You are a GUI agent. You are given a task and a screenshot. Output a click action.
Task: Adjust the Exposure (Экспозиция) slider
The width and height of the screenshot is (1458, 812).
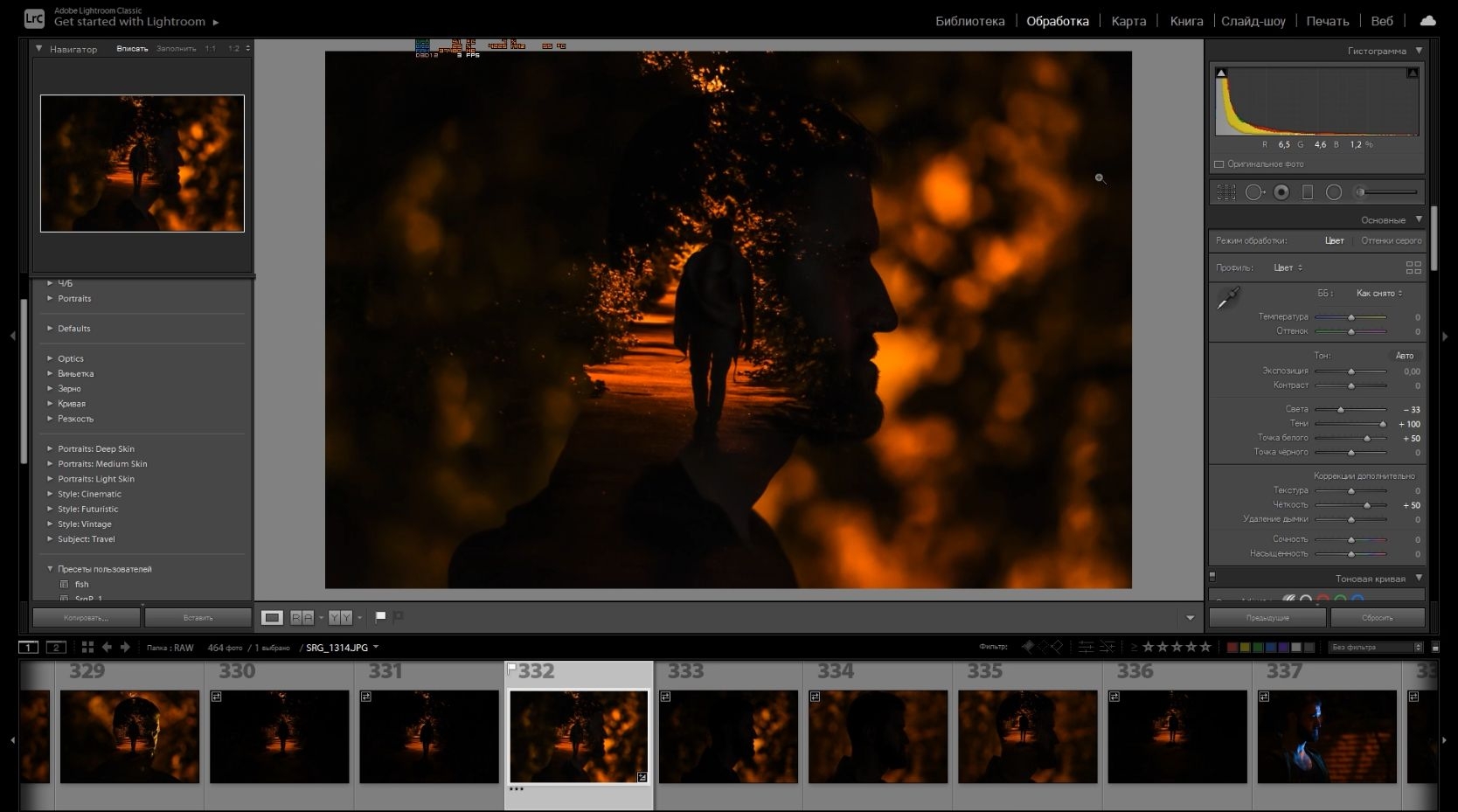(x=1350, y=371)
